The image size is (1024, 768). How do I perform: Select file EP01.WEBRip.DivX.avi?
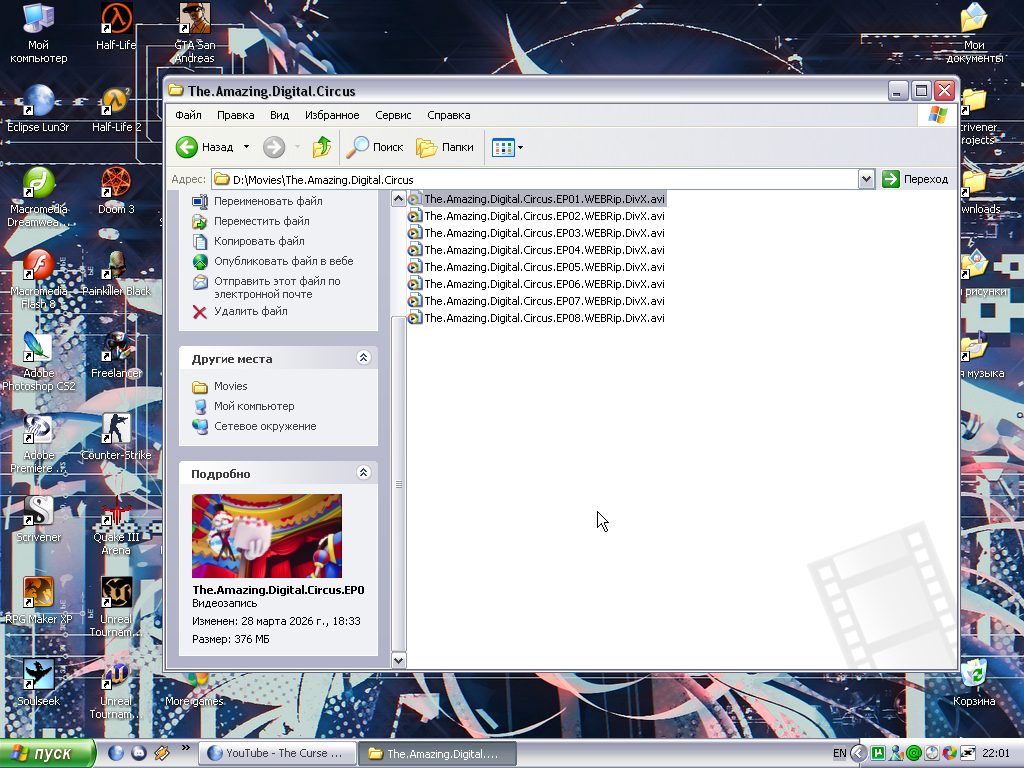(x=536, y=199)
